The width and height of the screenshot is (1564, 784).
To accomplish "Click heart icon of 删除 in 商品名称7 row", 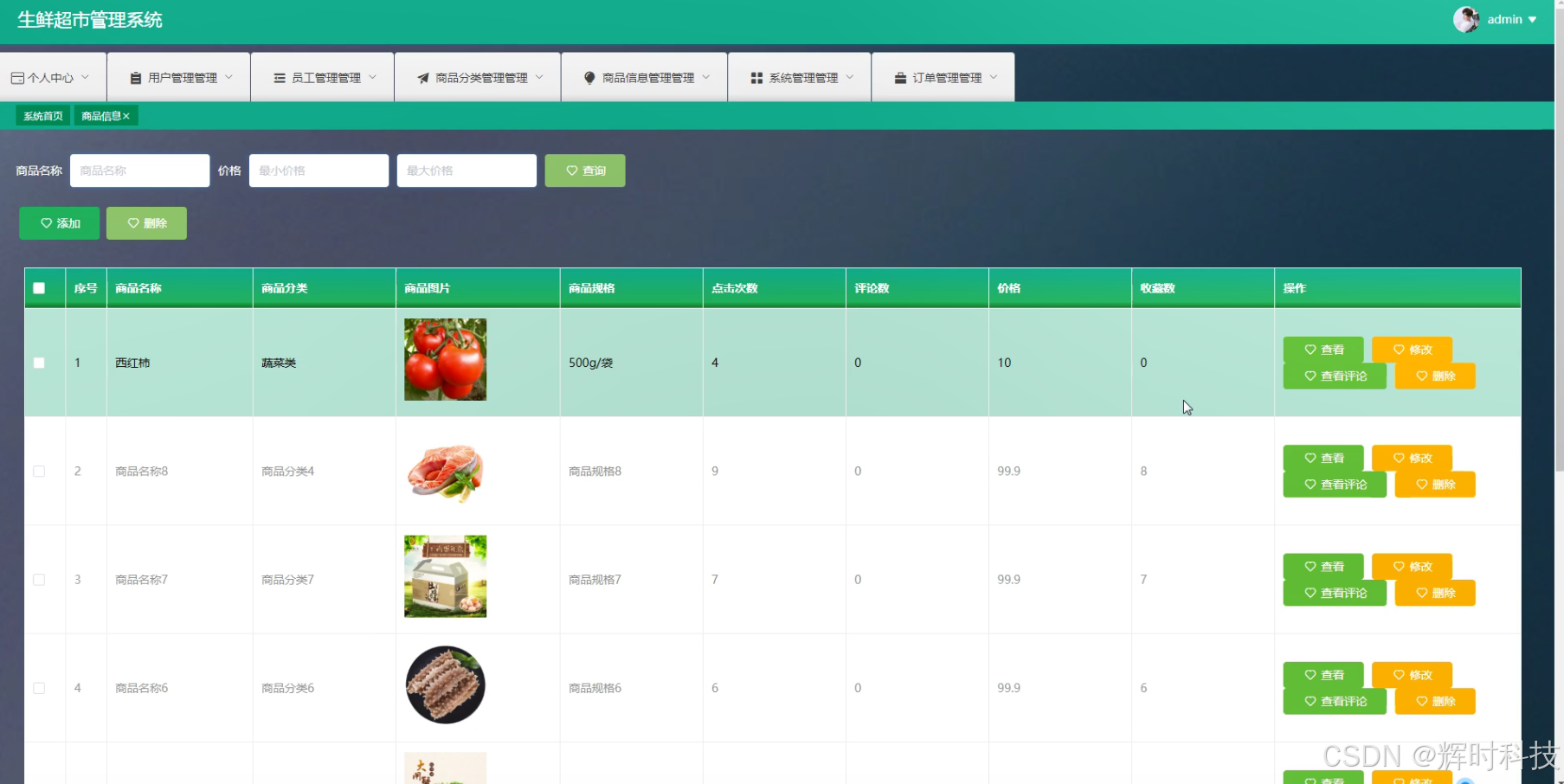I will click(1422, 593).
